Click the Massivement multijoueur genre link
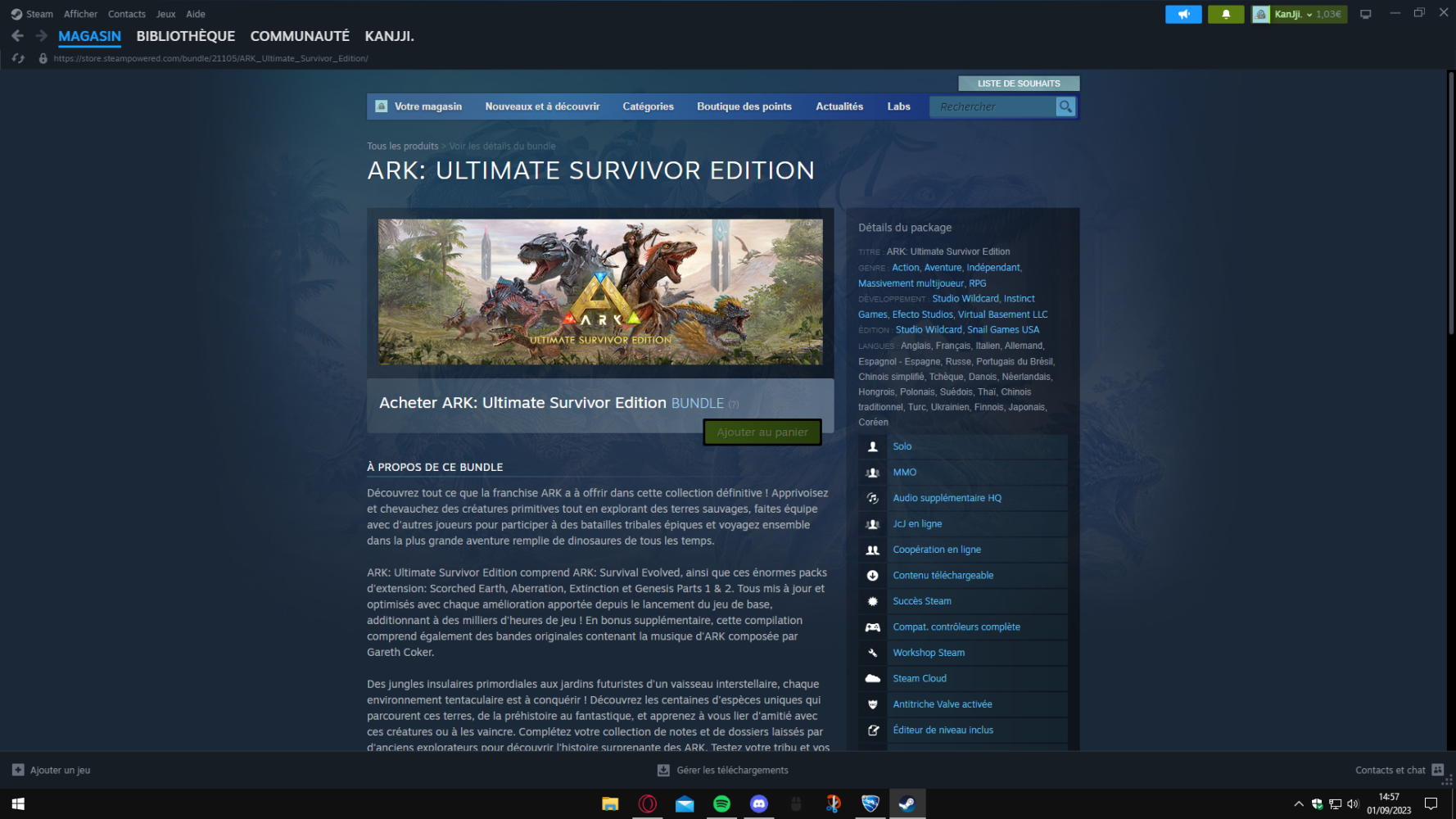The height and width of the screenshot is (819, 1456). 911,283
